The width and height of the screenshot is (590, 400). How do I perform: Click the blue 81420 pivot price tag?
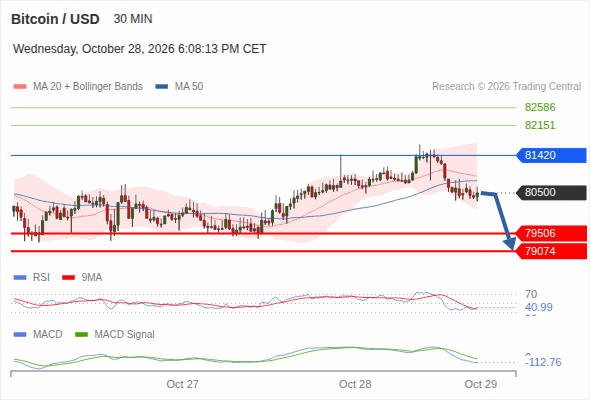[551, 155]
